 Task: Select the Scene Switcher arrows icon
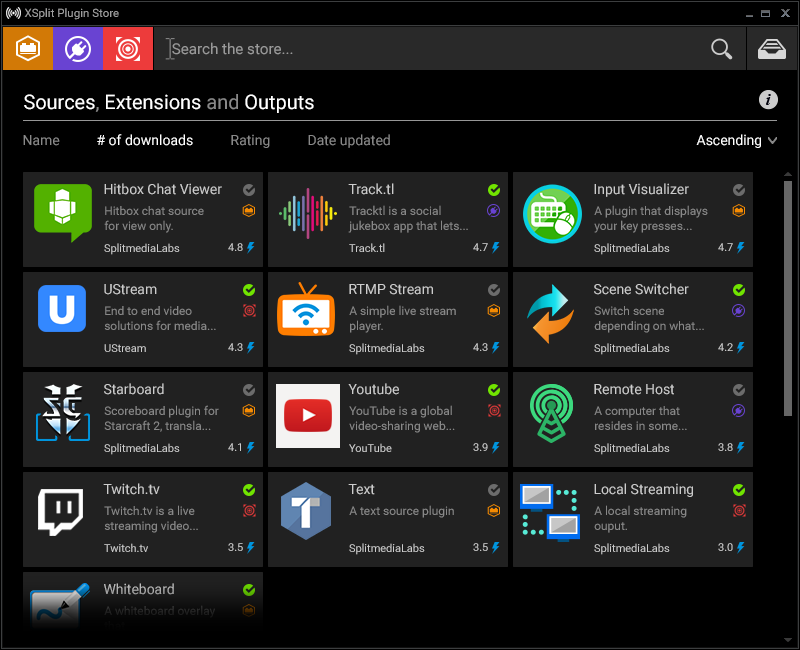coord(549,313)
